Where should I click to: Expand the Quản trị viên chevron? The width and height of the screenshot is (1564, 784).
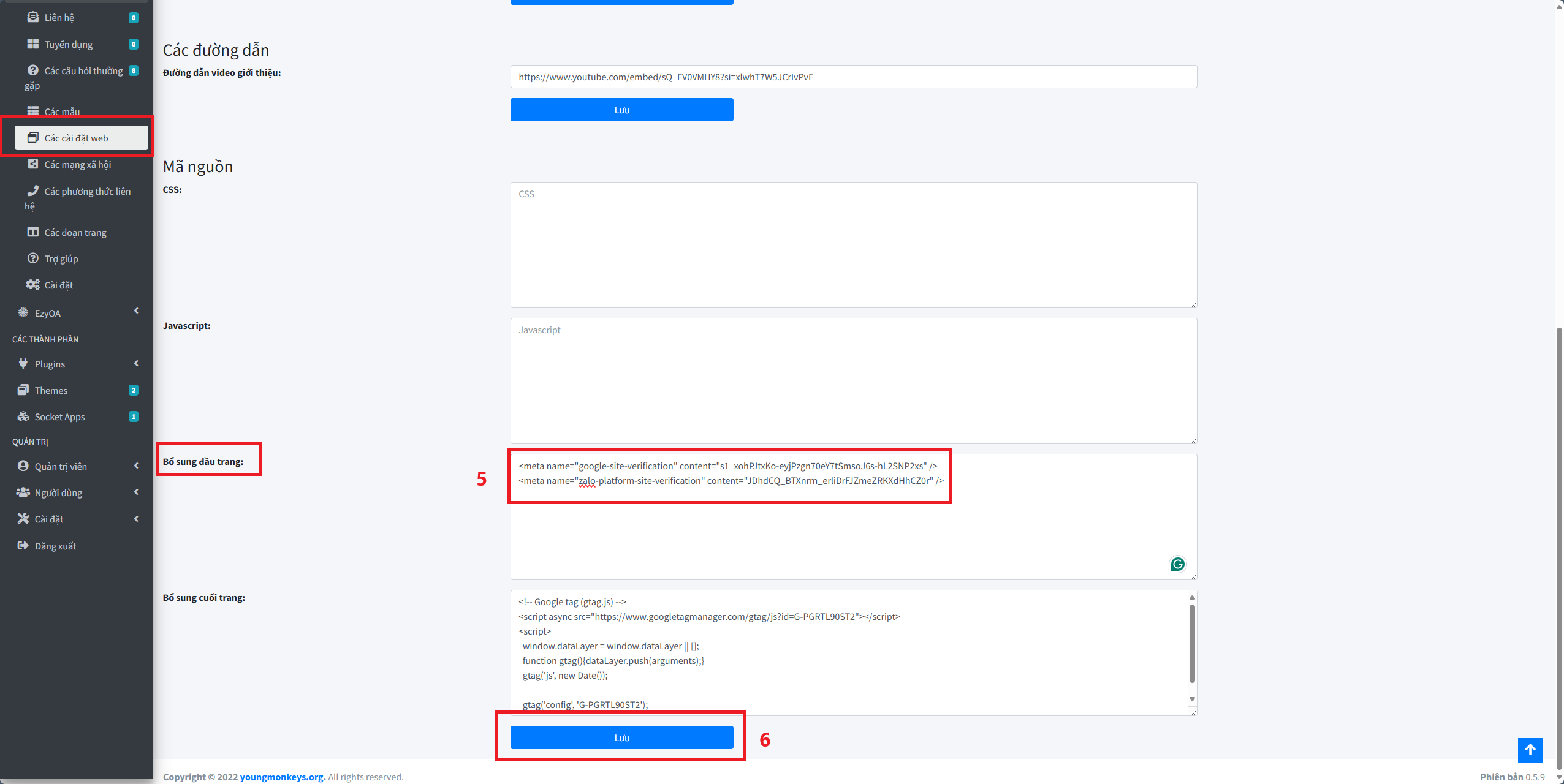pos(136,466)
